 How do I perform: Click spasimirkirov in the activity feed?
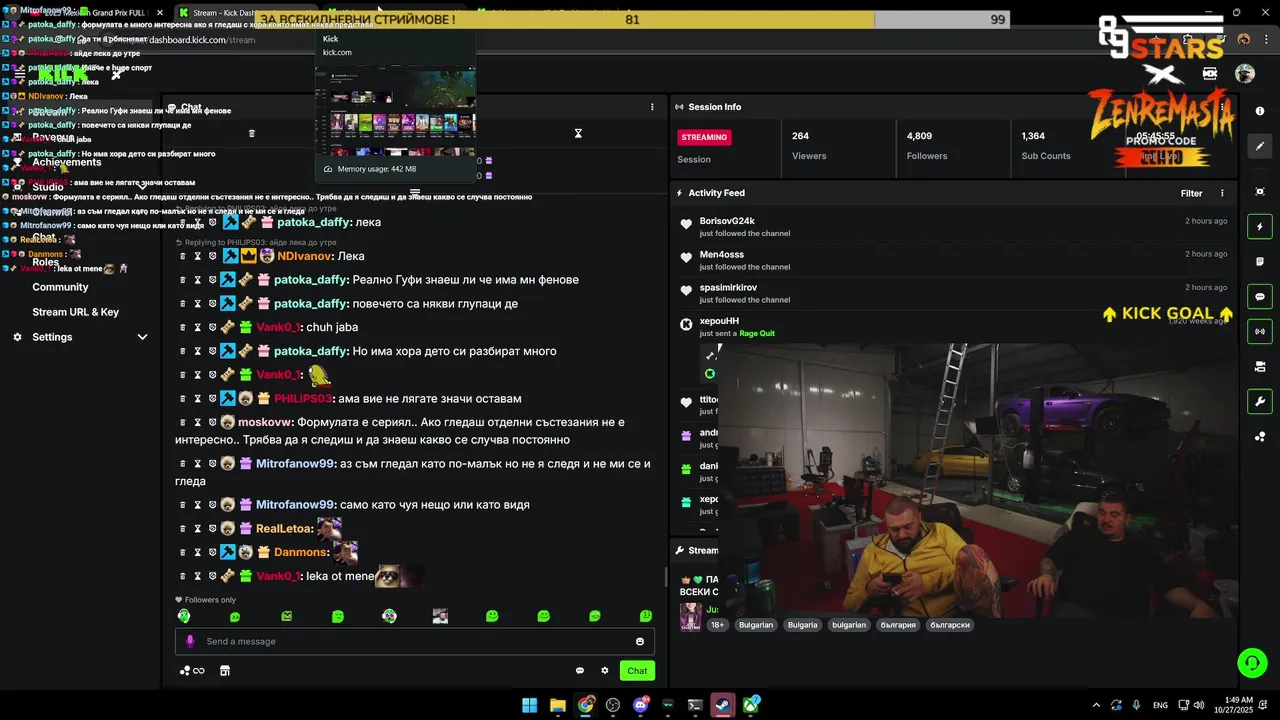pos(728,288)
